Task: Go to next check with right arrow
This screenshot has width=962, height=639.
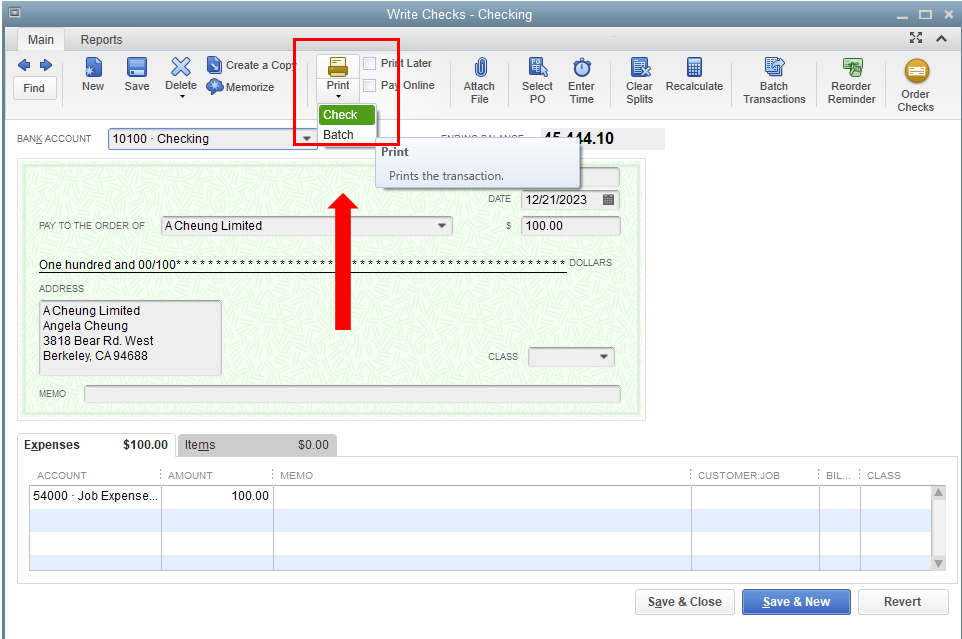Action: tap(46, 65)
